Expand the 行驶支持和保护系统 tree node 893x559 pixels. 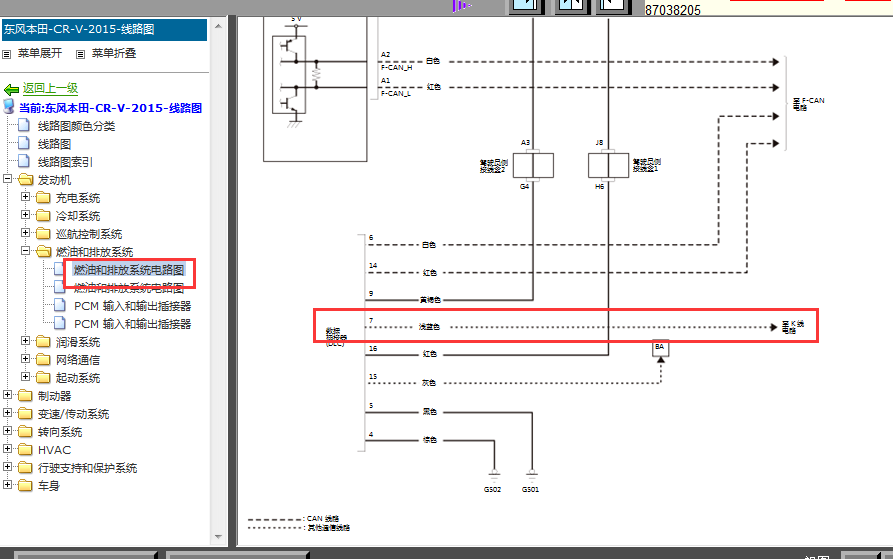pos(7,466)
